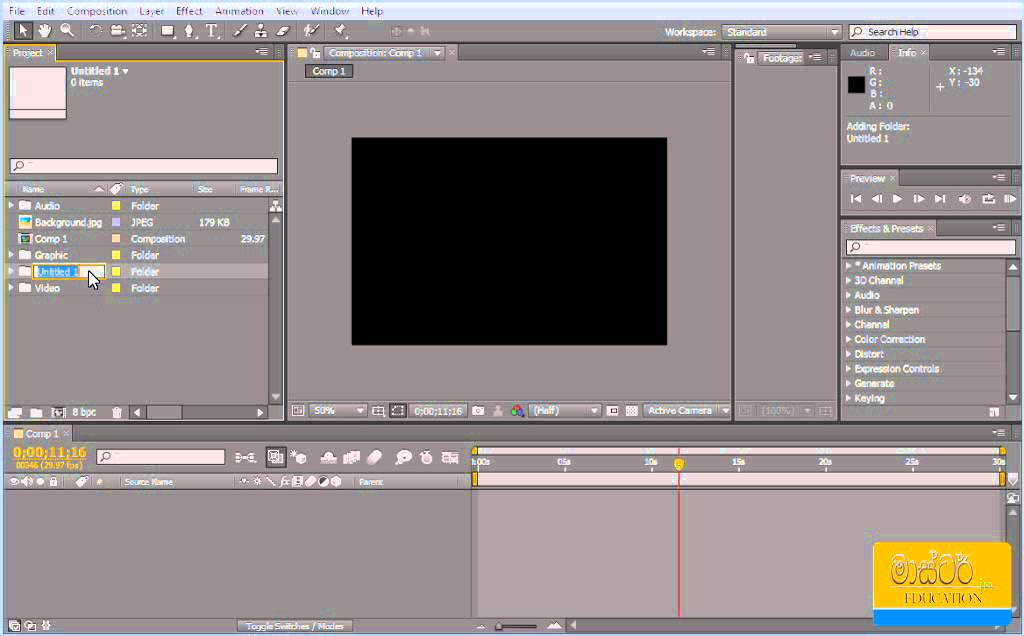Select the Selection arrow tool

point(22,31)
